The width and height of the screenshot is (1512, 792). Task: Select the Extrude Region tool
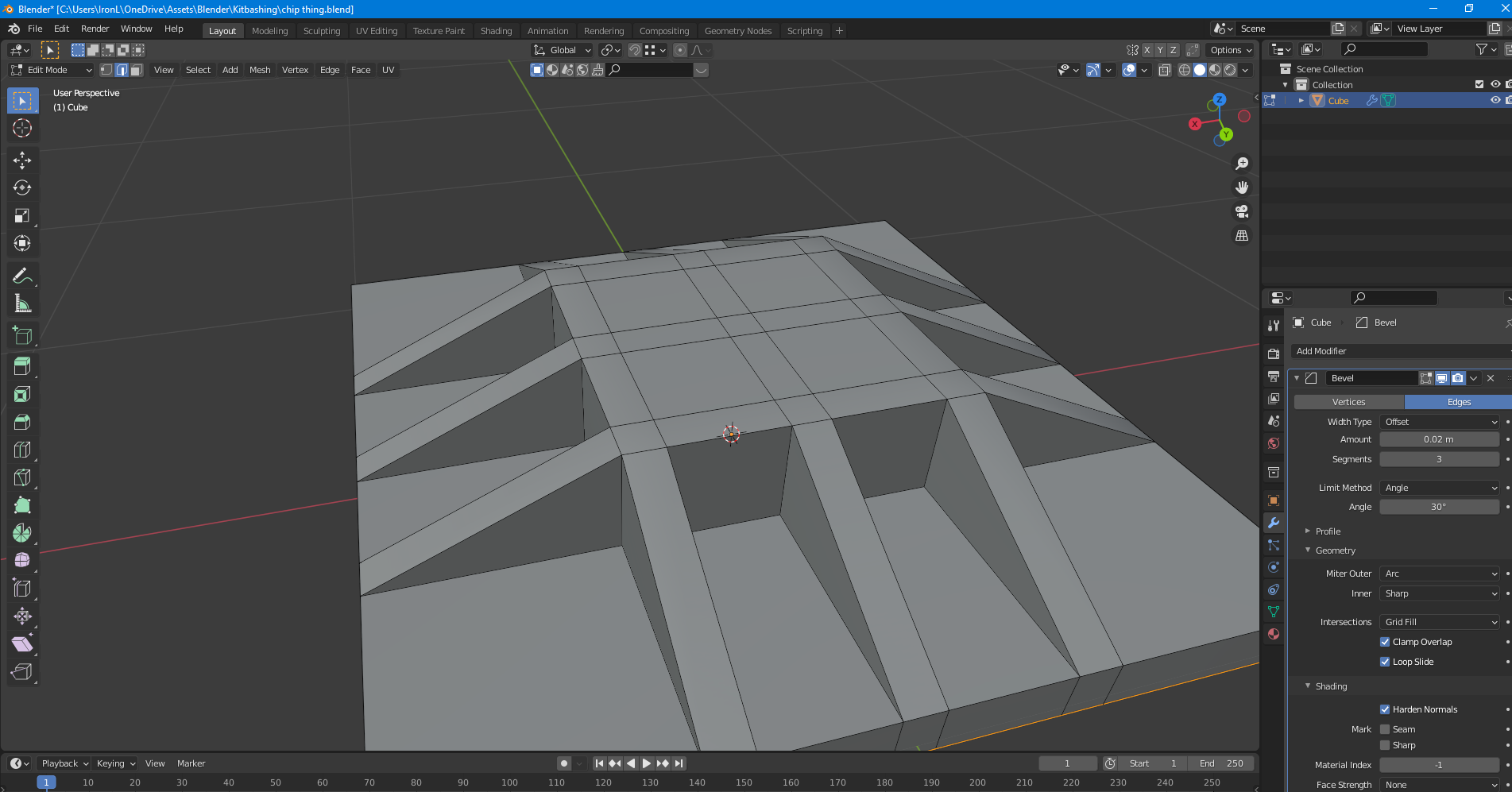click(x=22, y=366)
